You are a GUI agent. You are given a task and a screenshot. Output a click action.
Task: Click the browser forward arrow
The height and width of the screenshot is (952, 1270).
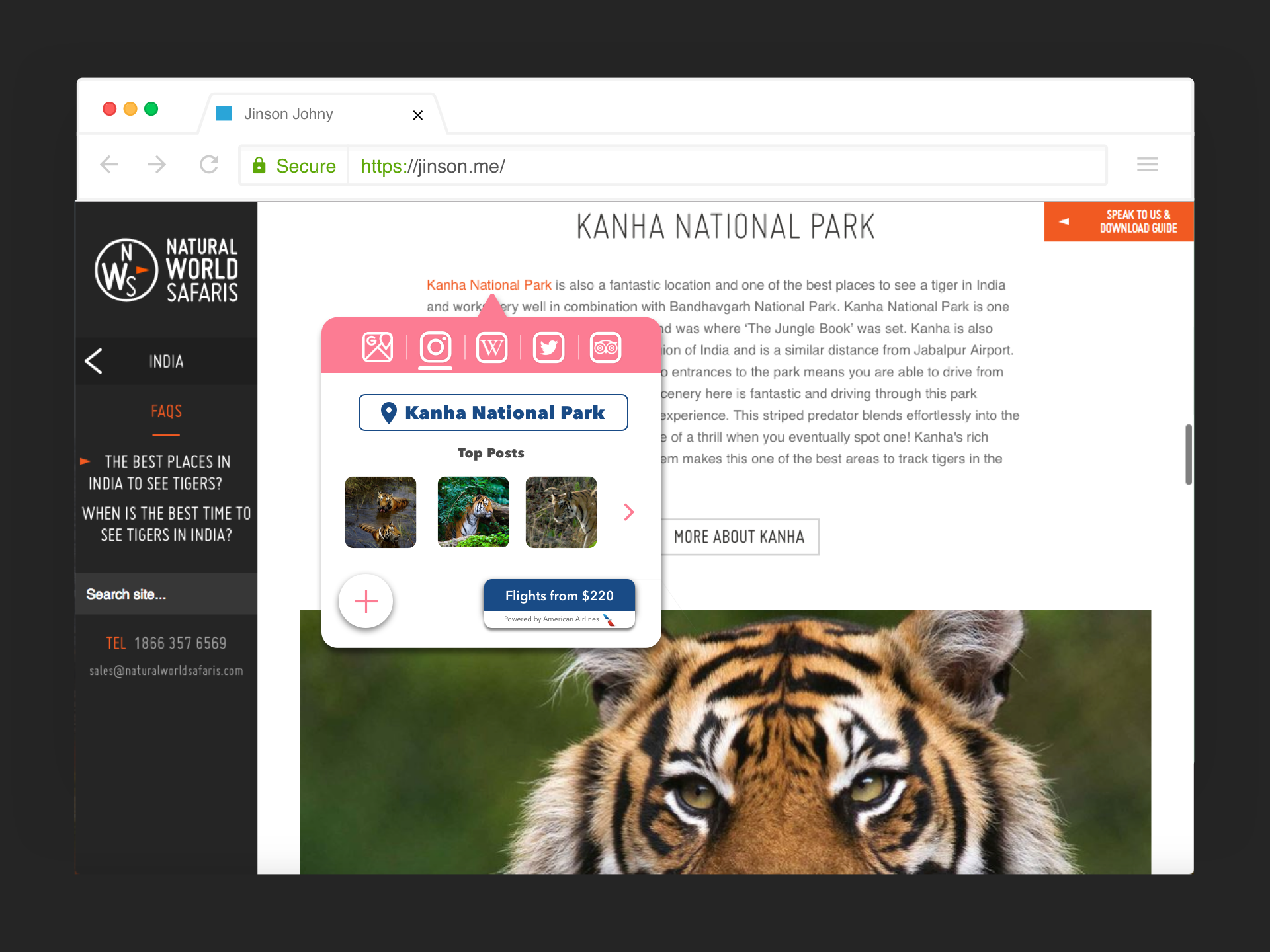(157, 165)
